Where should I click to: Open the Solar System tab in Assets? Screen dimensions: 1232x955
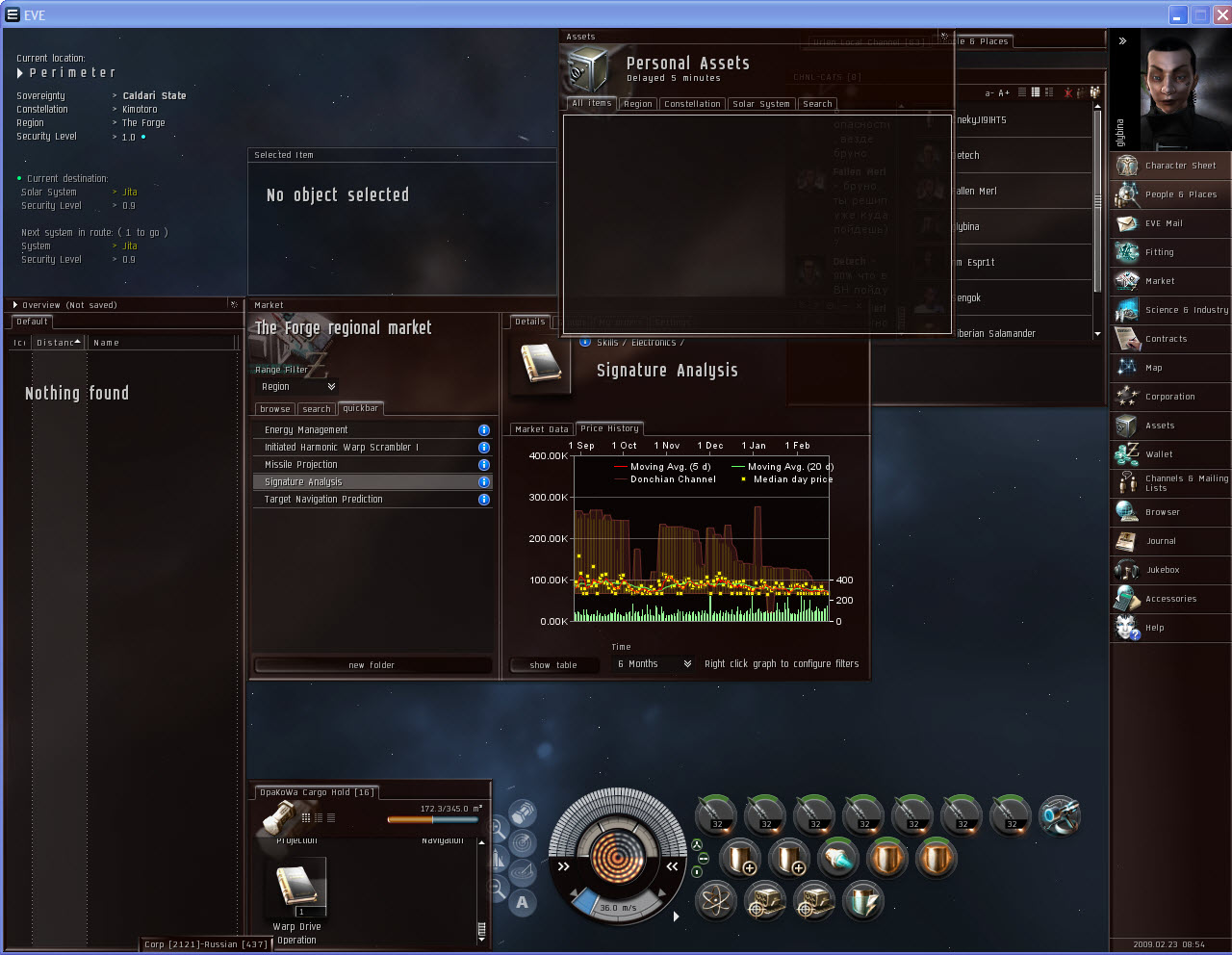761,104
